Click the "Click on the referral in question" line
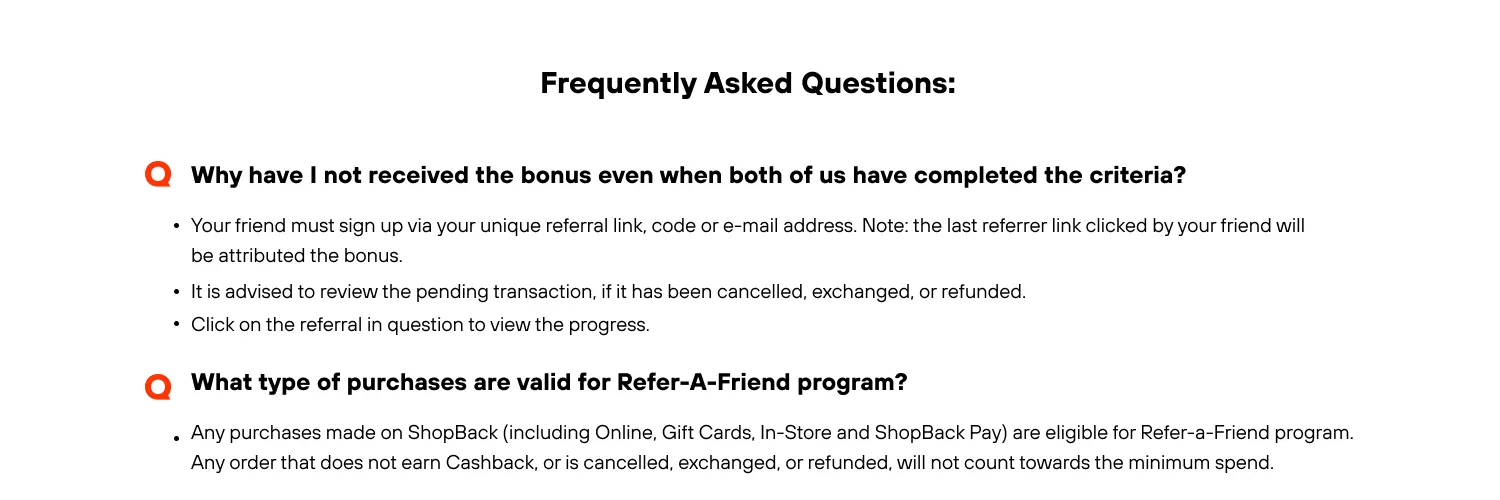 pos(420,324)
